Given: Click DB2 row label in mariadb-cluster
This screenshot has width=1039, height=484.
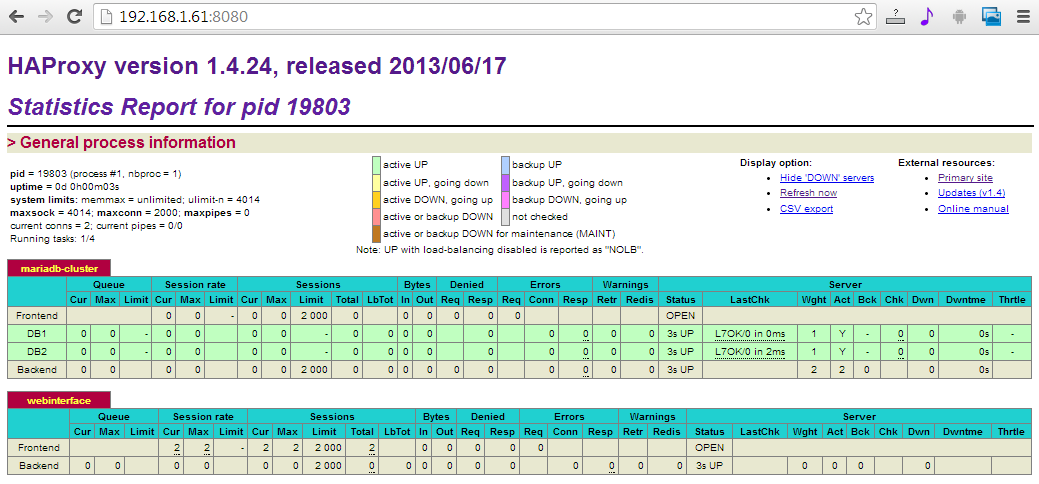Looking at the screenshot, I should click(x=37, y=351).
